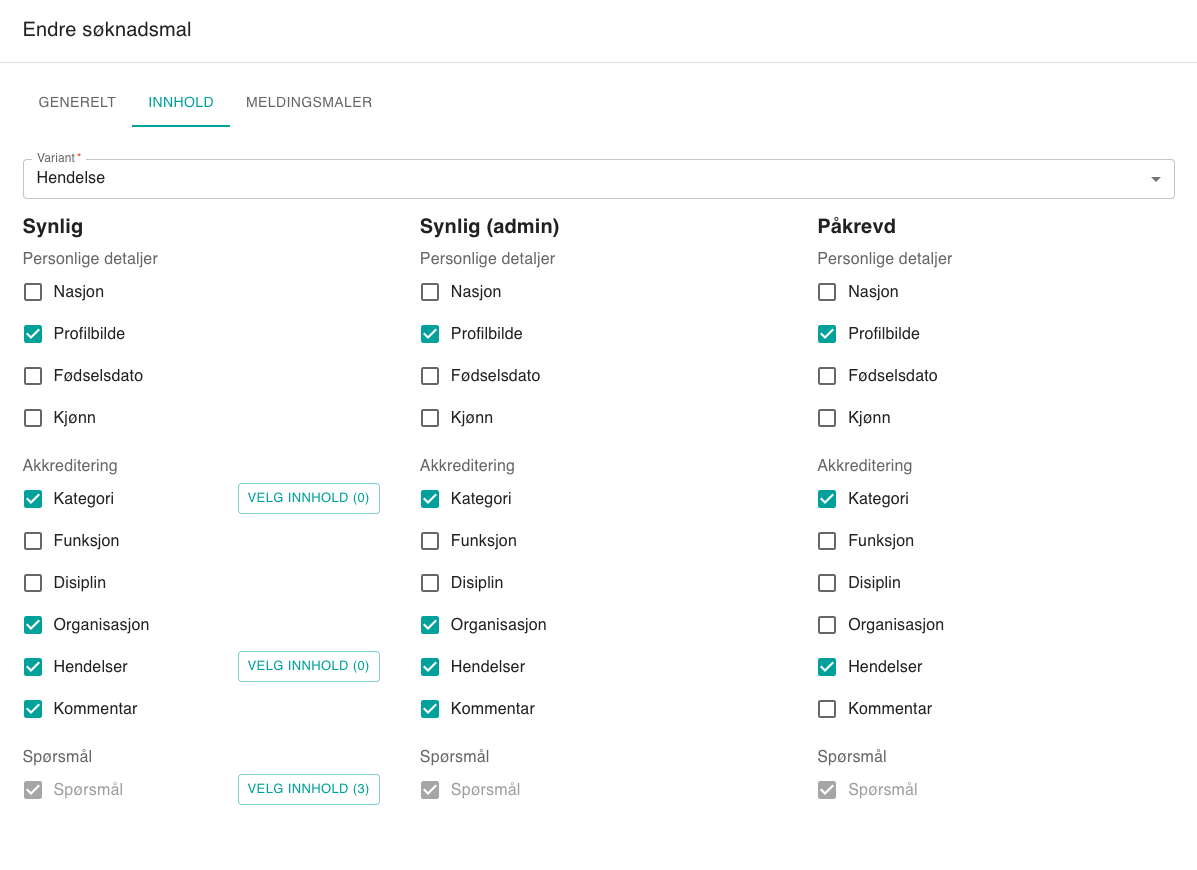The image size is (1197, 870).
Task: Uncheck Organisasjon in Synlig column
Action: click(33, 625)
